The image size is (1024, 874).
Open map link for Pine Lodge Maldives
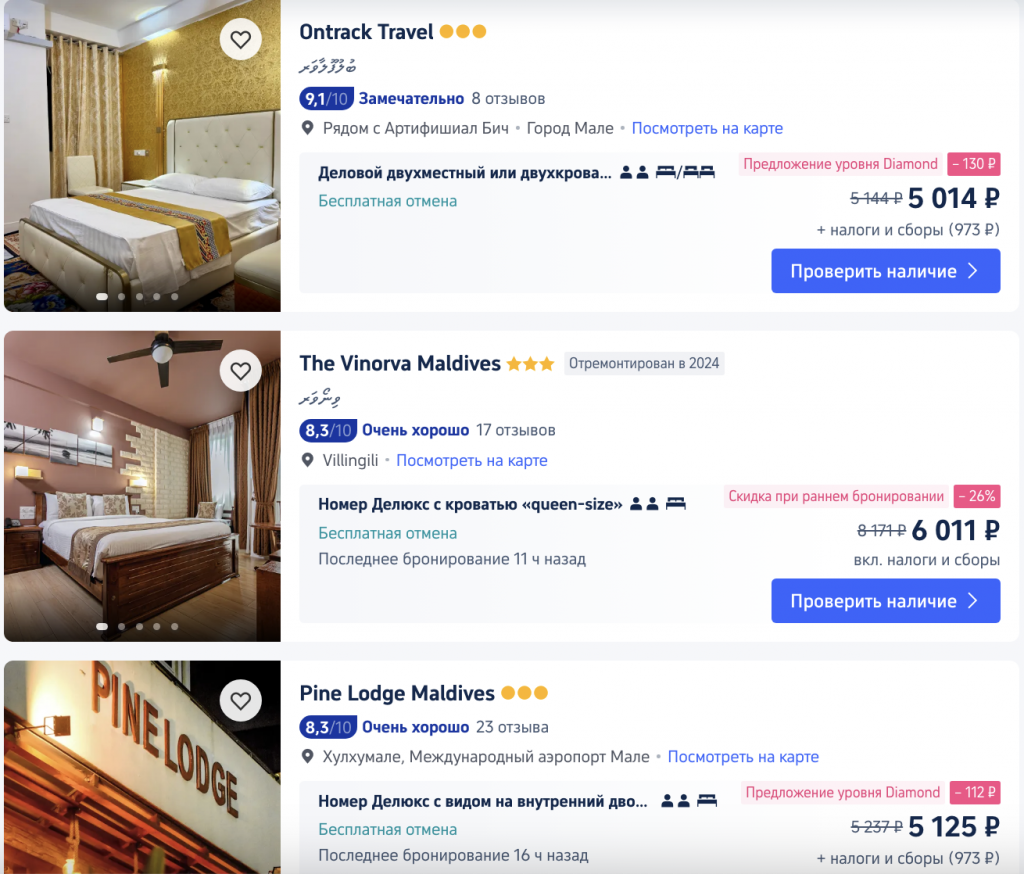743,756
